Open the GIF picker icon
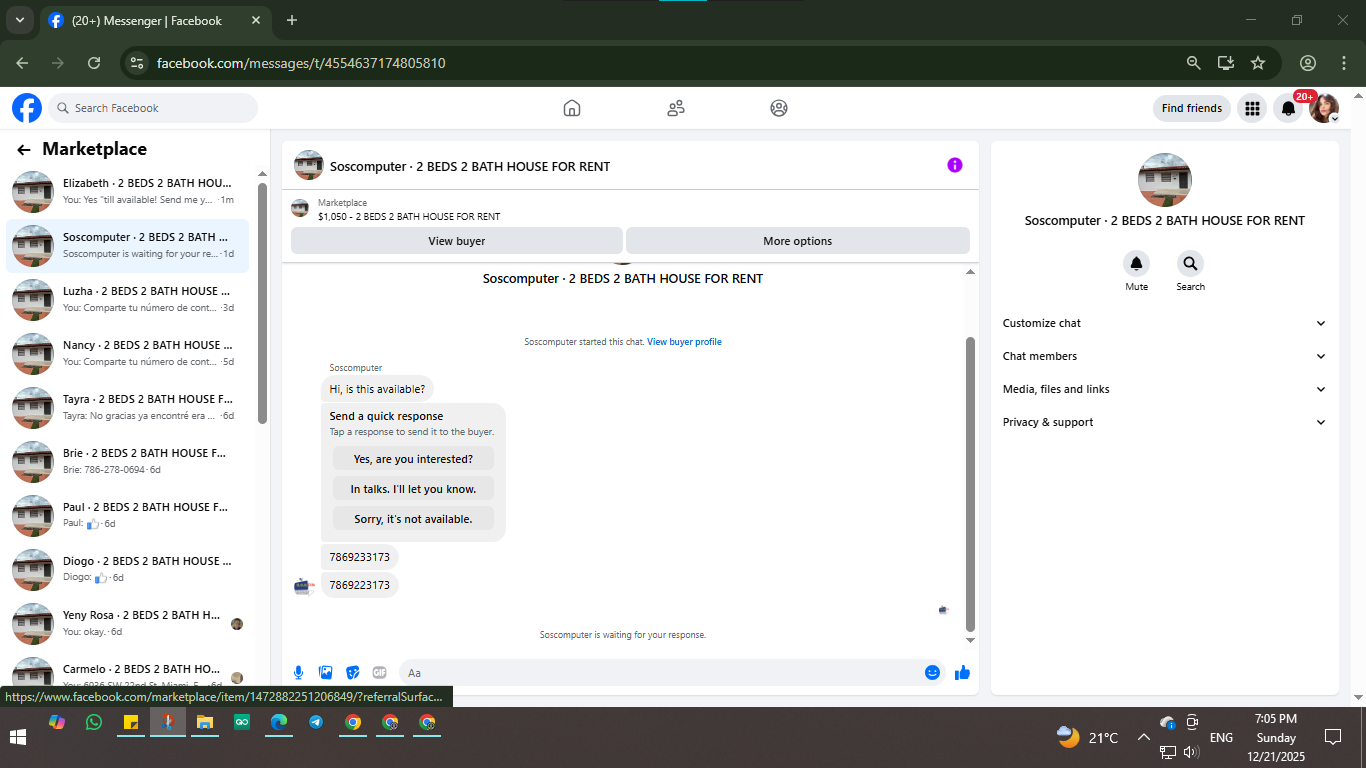 379,673
